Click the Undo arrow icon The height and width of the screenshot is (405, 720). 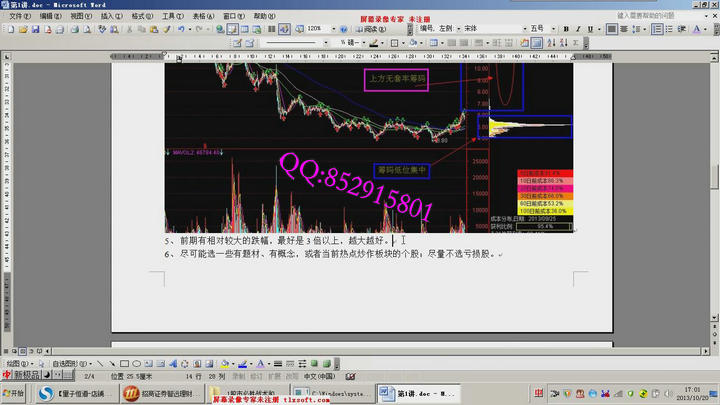180,29
